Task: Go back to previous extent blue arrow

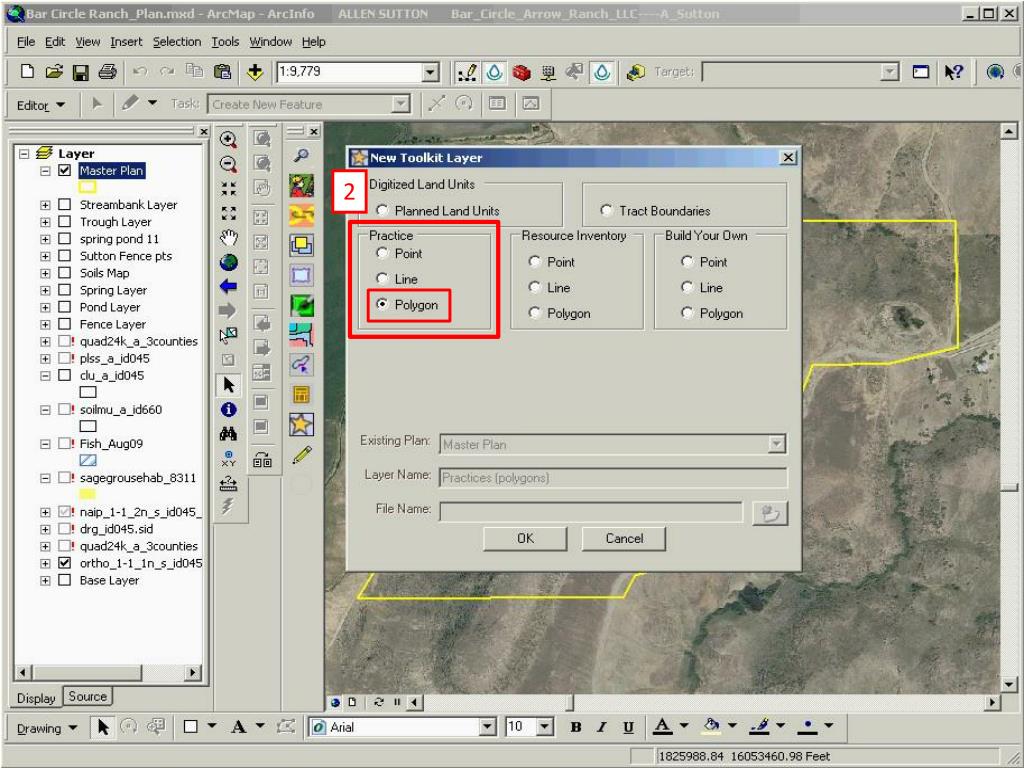Action: pos(228,286)
